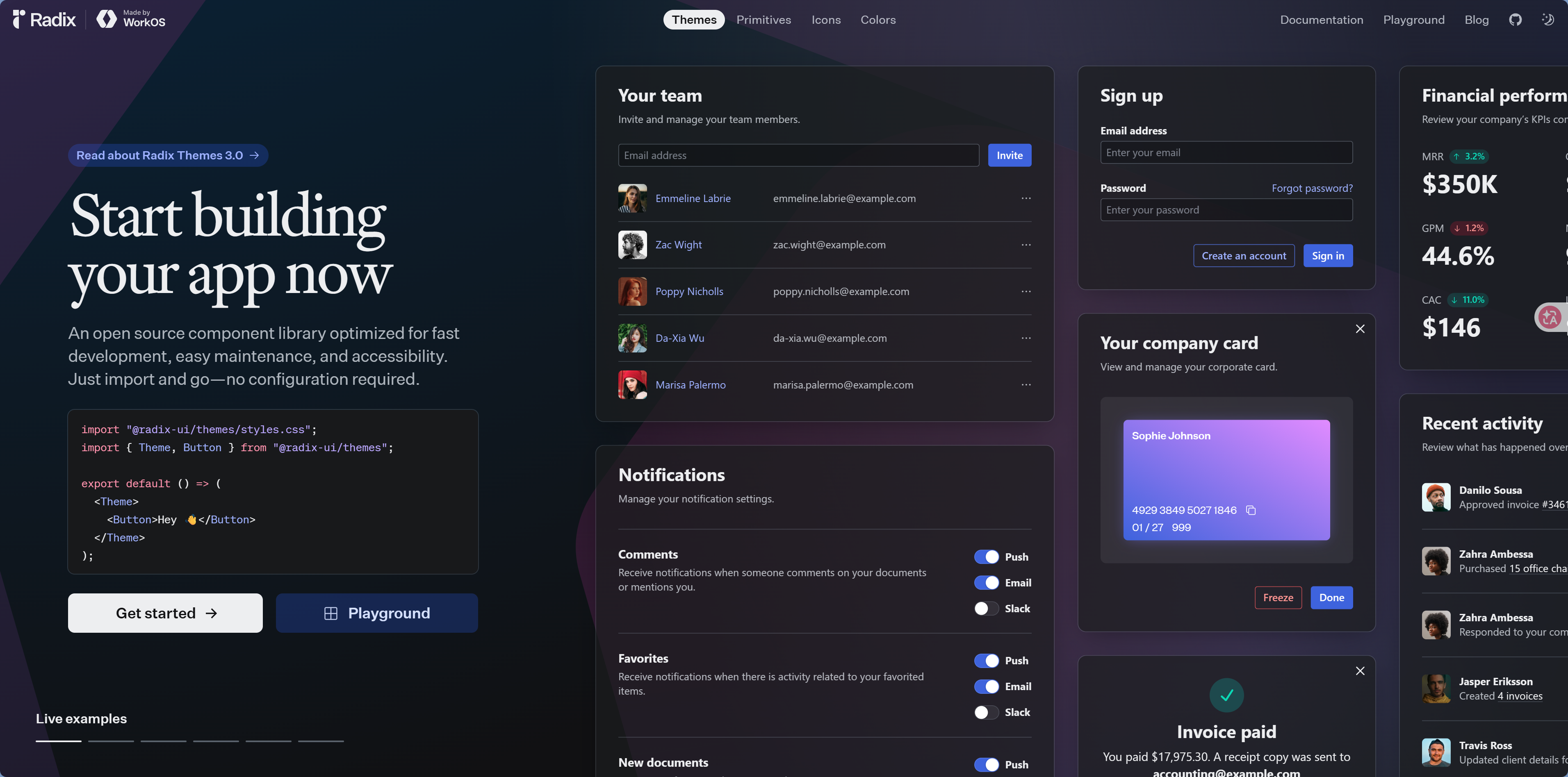Dismiss the Invoice paid card
The height and width of the screenshot is (777, 1568).
(x=1360, y=670)
